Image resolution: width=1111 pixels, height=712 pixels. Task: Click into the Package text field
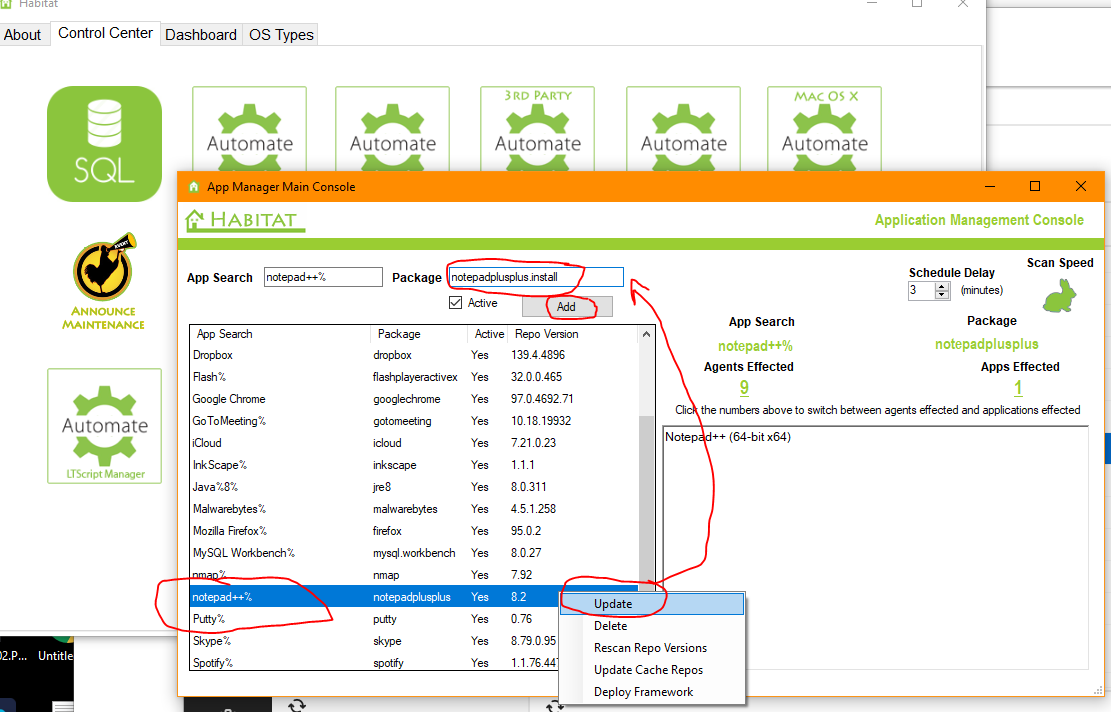pos(535,277)
